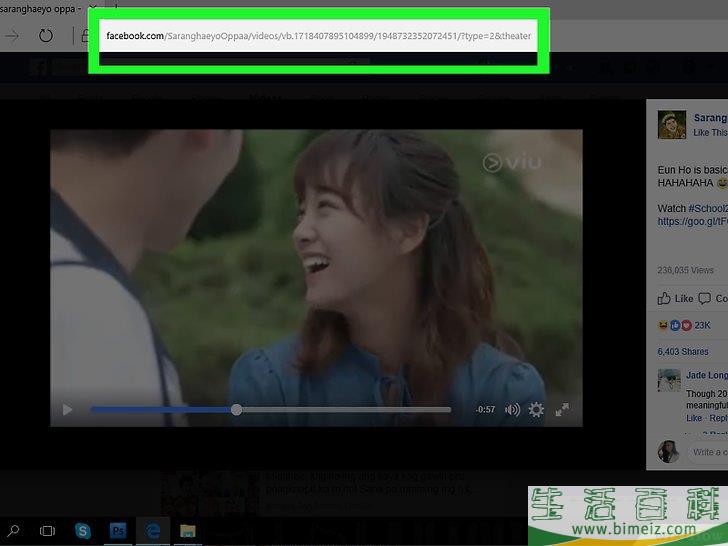Click the browser refresh button
The image size is (728, 546).
click(46, 35)
